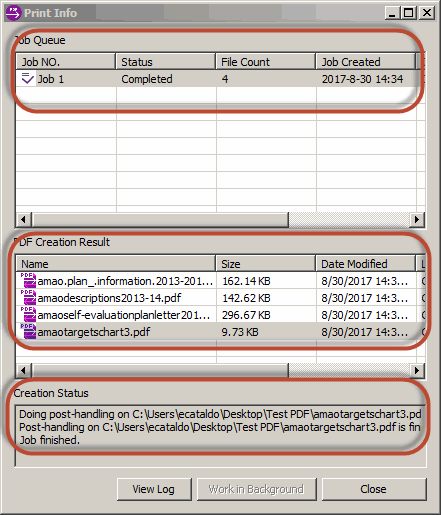Sort Job Queue by Status column header

coord(166,62)
